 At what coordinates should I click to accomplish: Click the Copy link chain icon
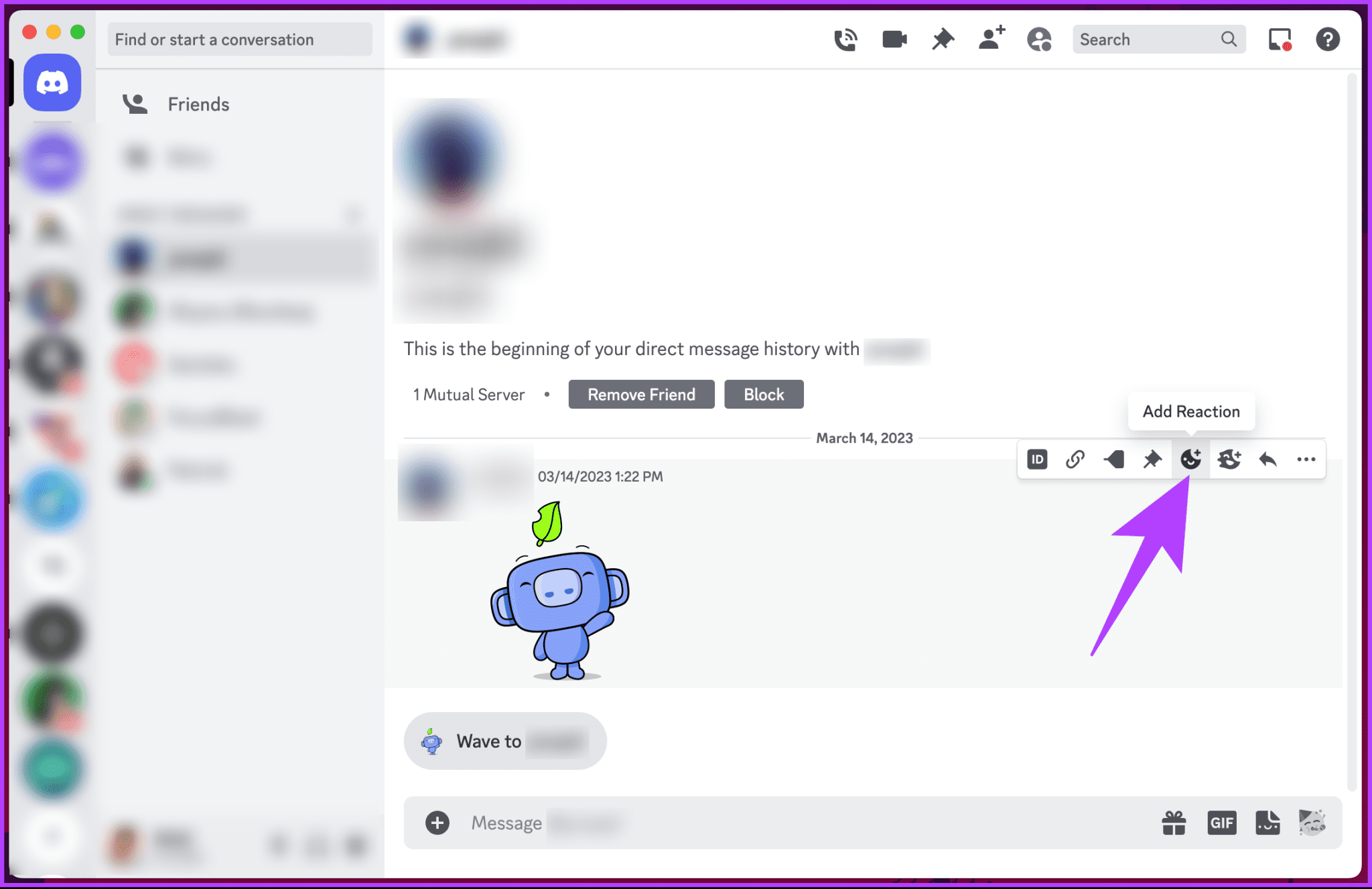pyautogui.click(x=1075, y=460)
